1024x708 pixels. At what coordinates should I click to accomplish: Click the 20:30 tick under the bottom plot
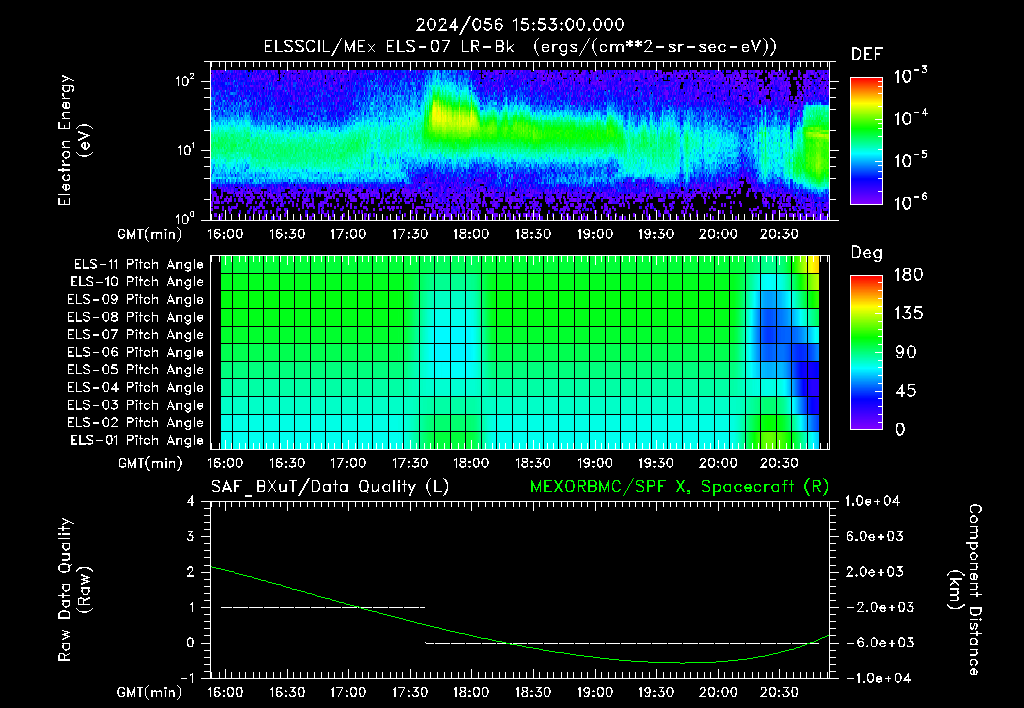[779, 692]
